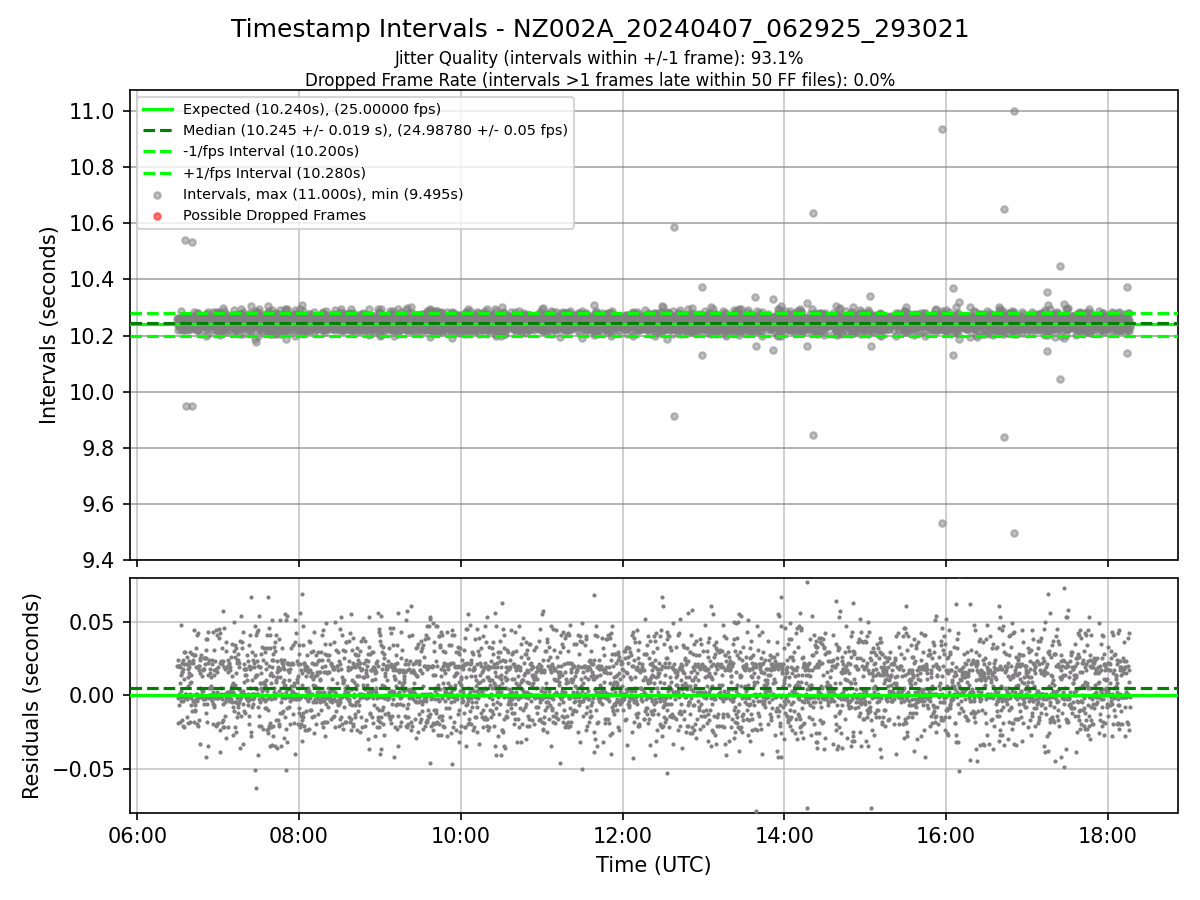The height and width of the screenshot is (900, 1200).
Task: Click the red Possible Dropped Frames legend marker
Action: 157,215
